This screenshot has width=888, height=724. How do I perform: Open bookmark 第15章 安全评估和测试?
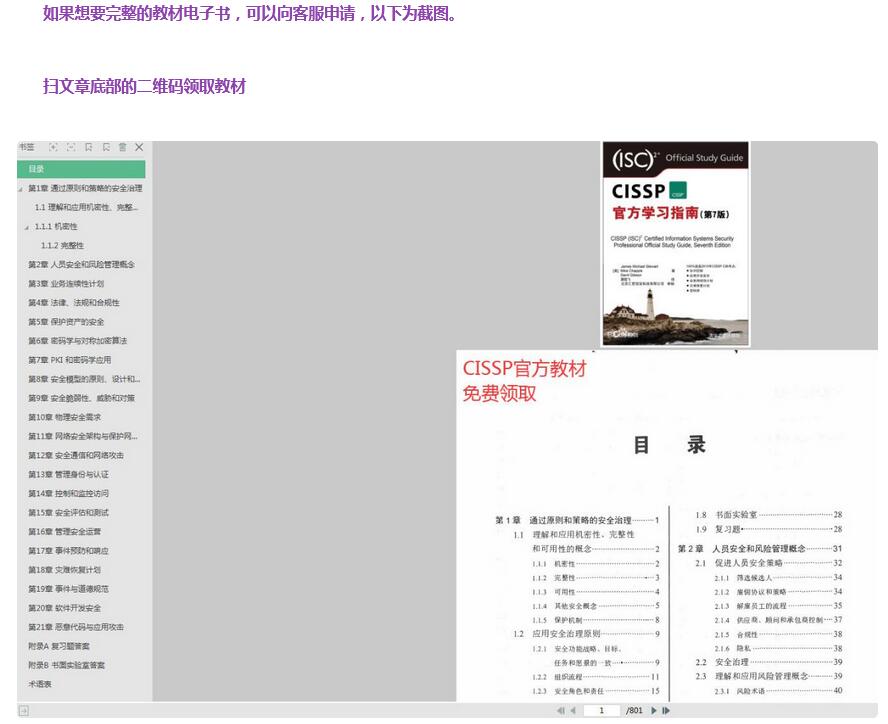tap(69, 513)
